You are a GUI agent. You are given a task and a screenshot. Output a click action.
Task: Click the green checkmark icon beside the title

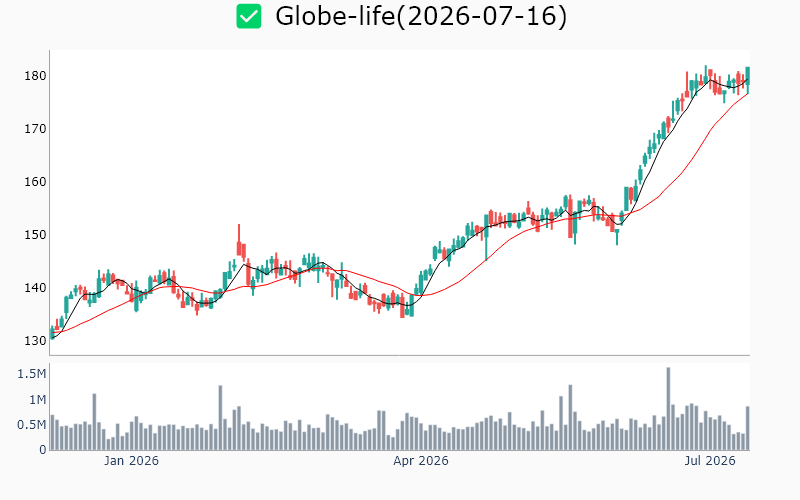[249, 16]
